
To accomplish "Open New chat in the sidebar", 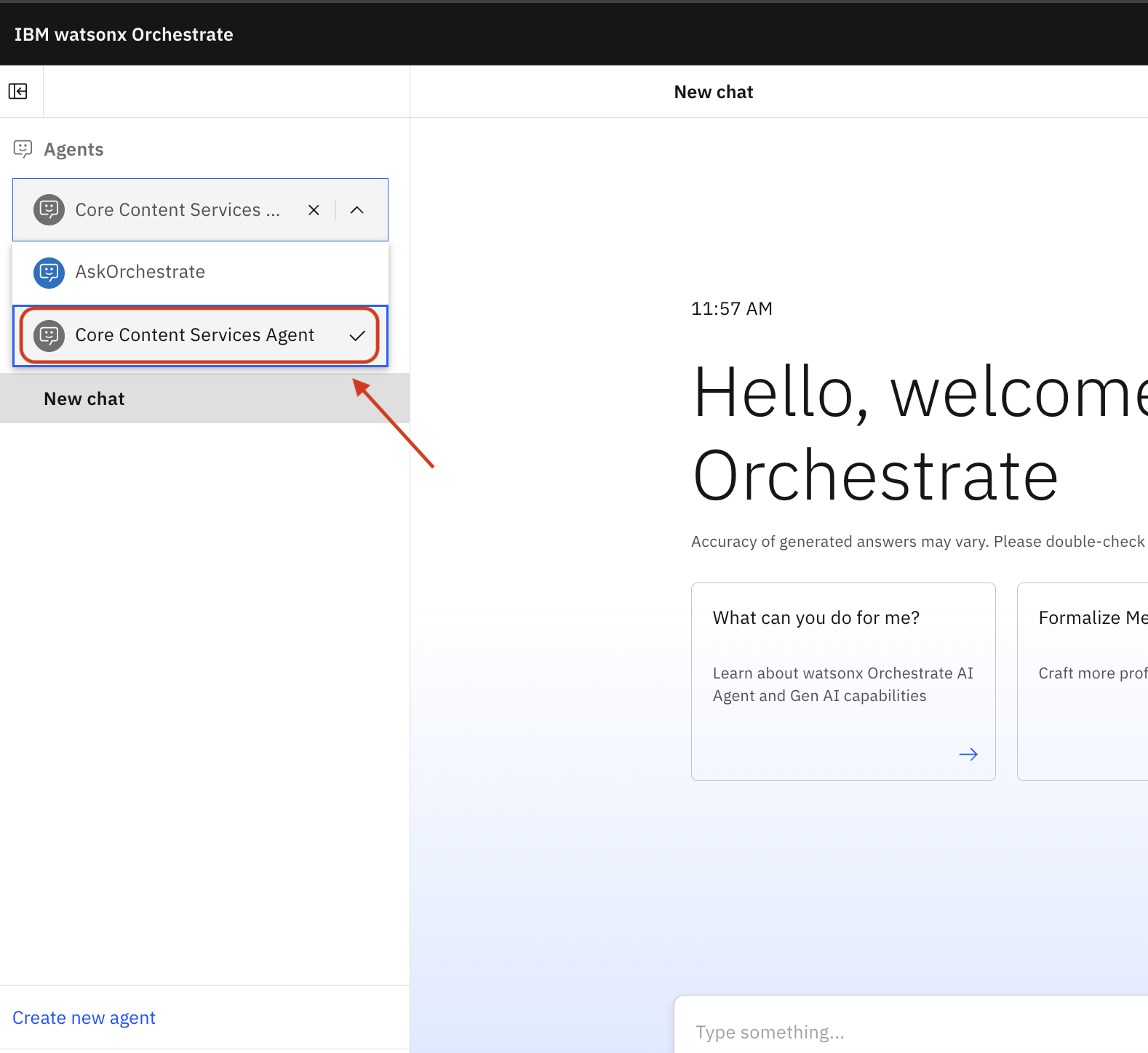I will [x=84, y=399].
